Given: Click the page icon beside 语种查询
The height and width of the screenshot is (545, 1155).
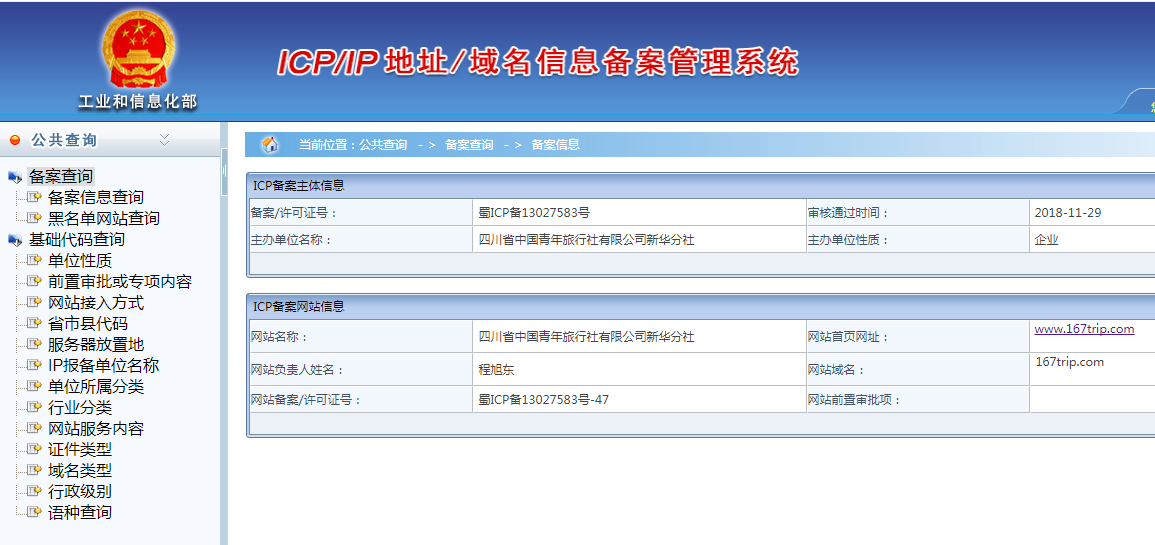Looking at the screenshot, I should pyautogui.click(x=34, y=513).
